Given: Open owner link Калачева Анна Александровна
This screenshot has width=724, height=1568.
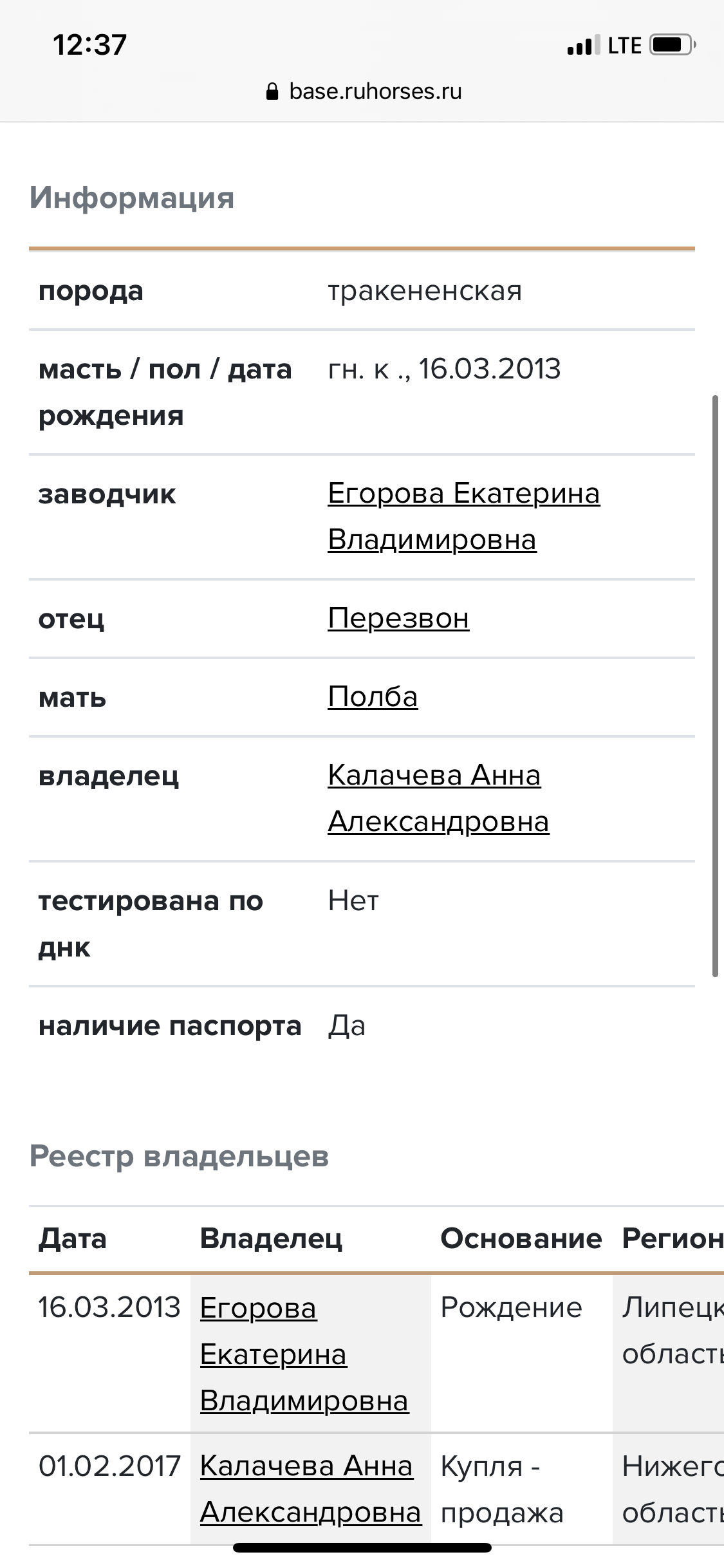Looking at the screenshot, I should tap(438, 798).
